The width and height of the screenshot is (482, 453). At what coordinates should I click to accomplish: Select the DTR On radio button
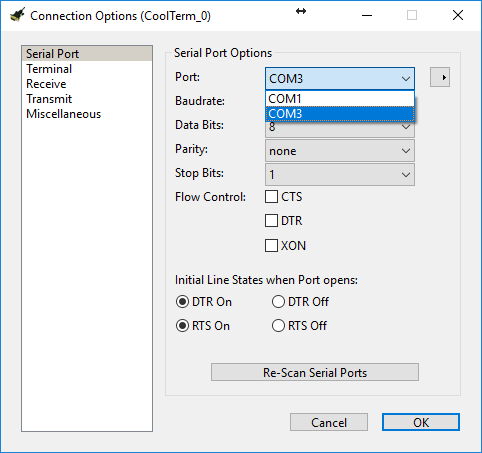pyautogui.click(x=182, y=302)
